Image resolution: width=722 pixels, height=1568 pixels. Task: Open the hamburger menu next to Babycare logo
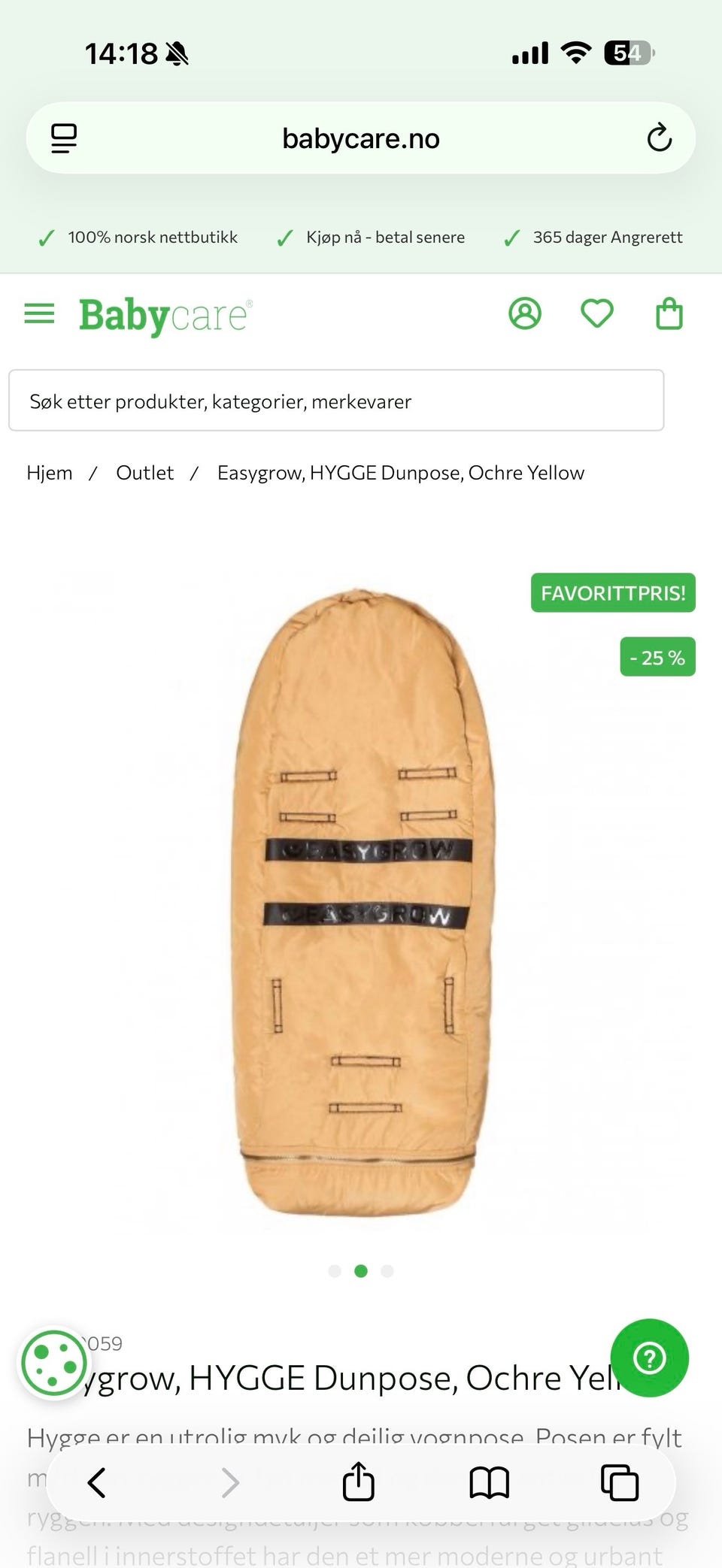40,313
